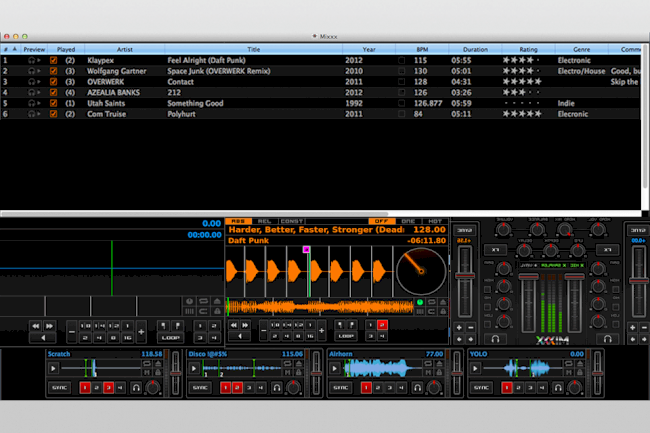Uncheck Played checkbox for Wolfgang Gartner track
Image resolution: width=650 pixels, height=433 pixels.
click(x=54, y=71)
